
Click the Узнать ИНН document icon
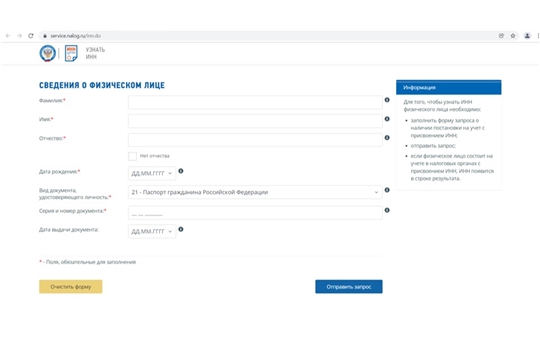pyautogui.click(x=71, y=53)
